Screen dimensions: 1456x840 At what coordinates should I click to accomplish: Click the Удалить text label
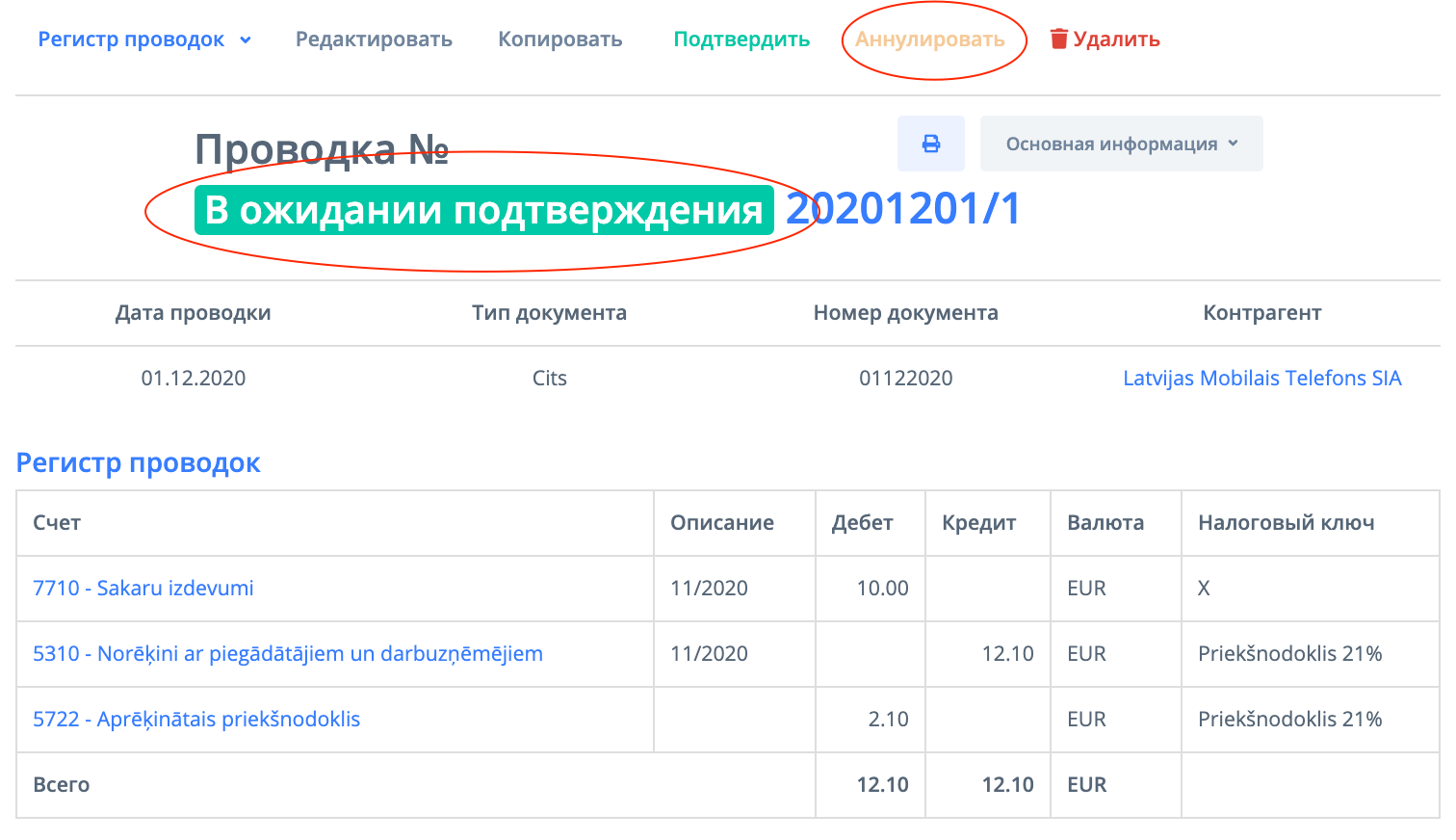coord(1117,39)
